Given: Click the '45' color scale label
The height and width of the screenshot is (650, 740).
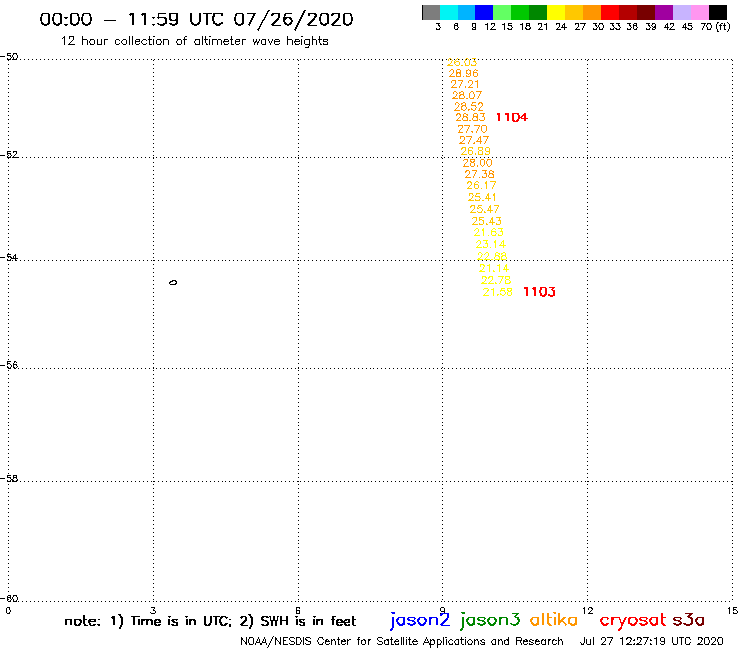Looking at the screenshot, I should [687, 27].
